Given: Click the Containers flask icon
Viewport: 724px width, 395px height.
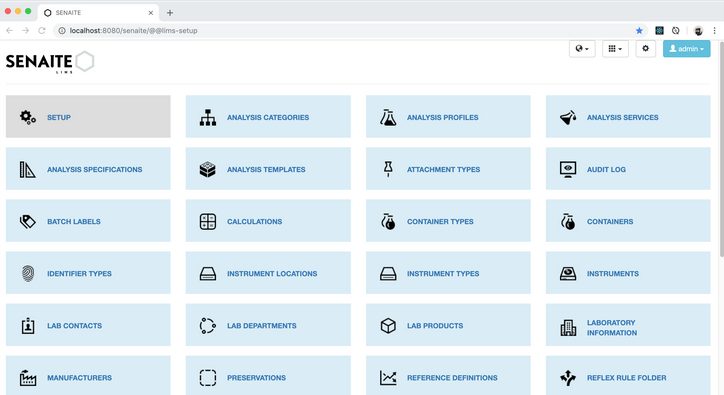Looking at the screenshot, I should 568,222.
